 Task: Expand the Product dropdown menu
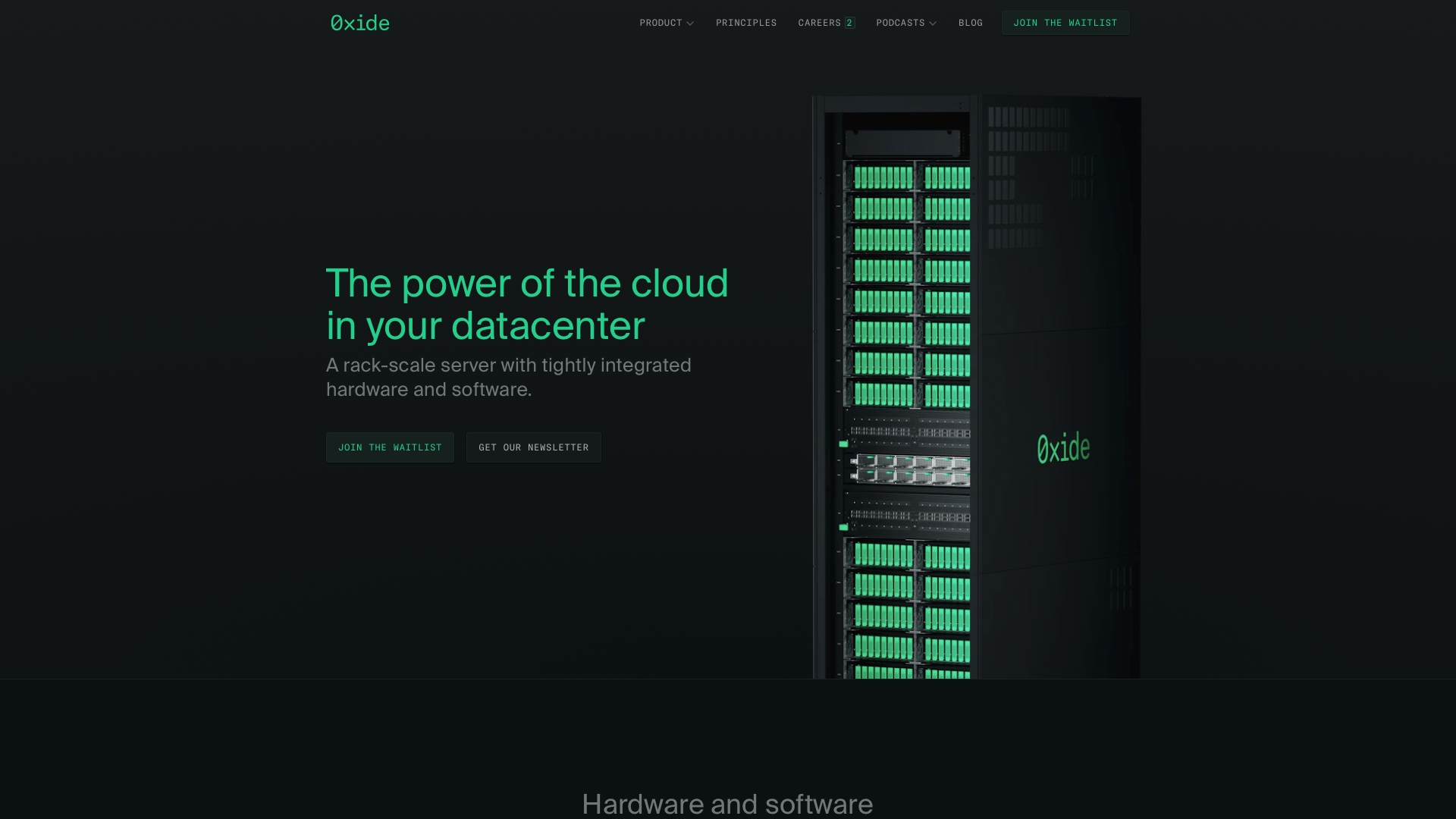click(667, 23)
